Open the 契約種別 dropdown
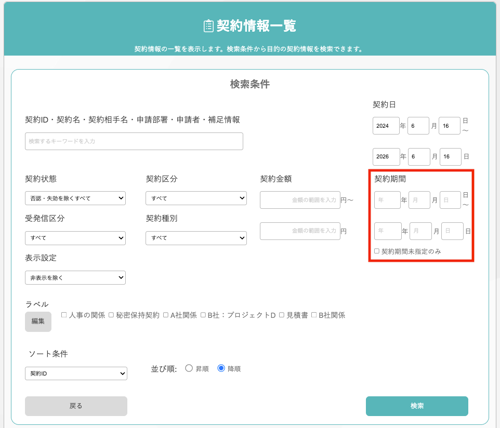This screenshot has height=428, width=500. 196,238
